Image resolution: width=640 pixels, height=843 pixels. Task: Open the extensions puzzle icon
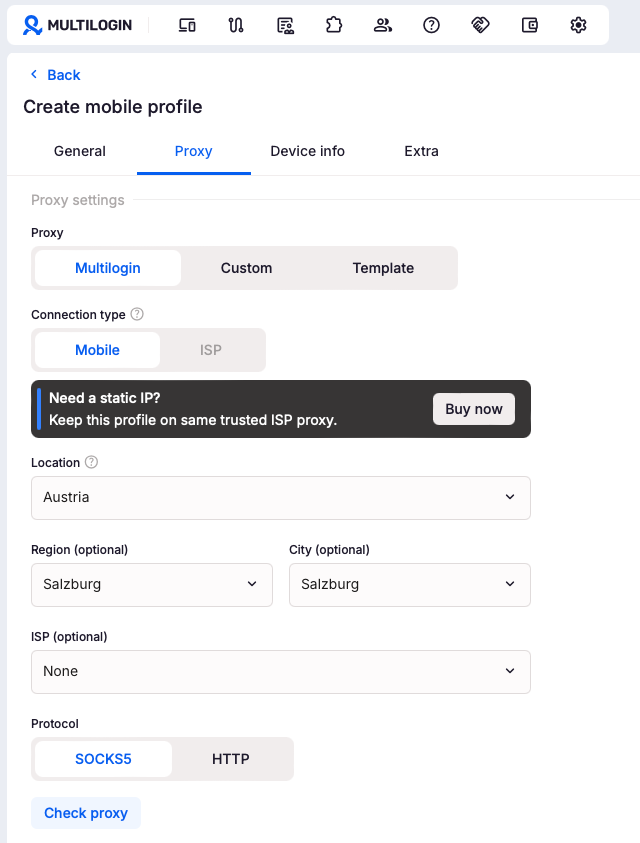point(334,25)
